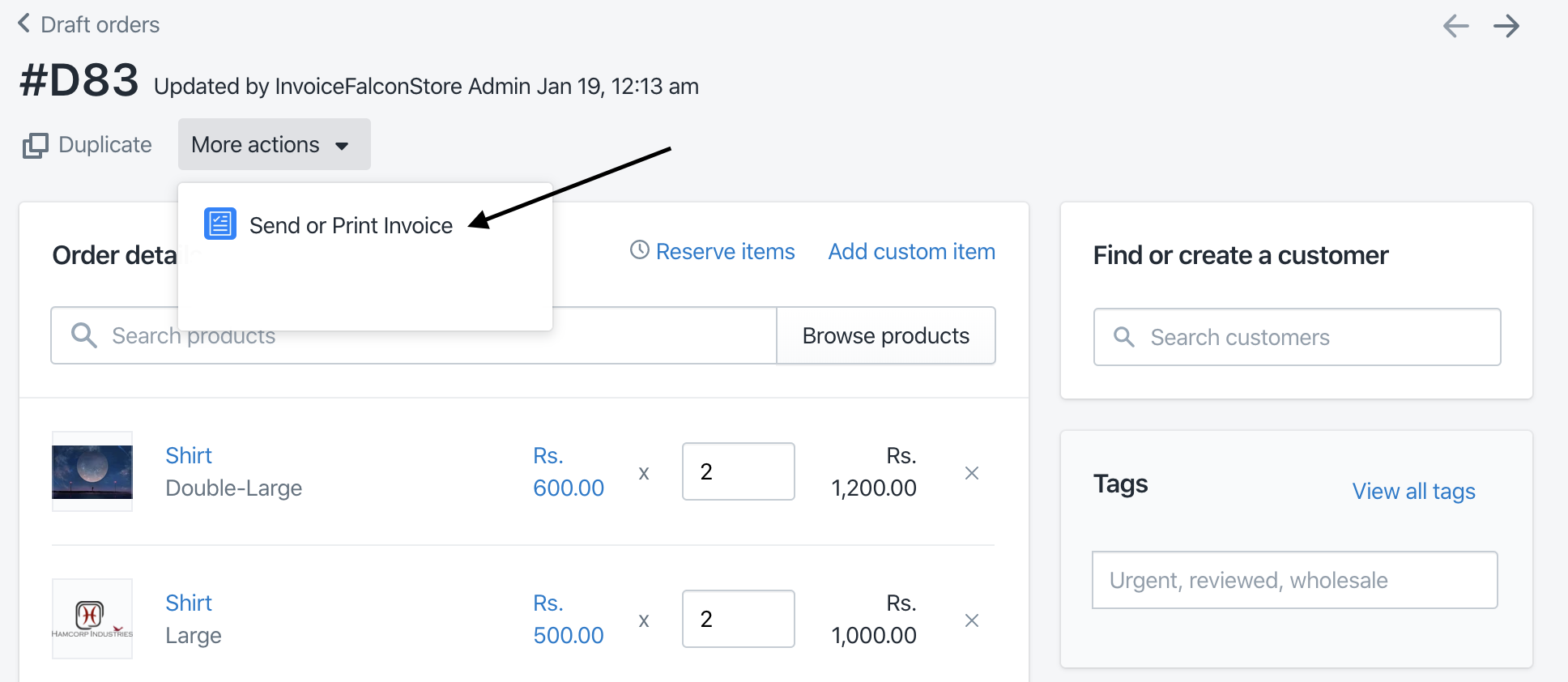Go to next draft order arrow
This screenshot has height=682, width=1568.
pyautogui.click(x=1506, y=26)
